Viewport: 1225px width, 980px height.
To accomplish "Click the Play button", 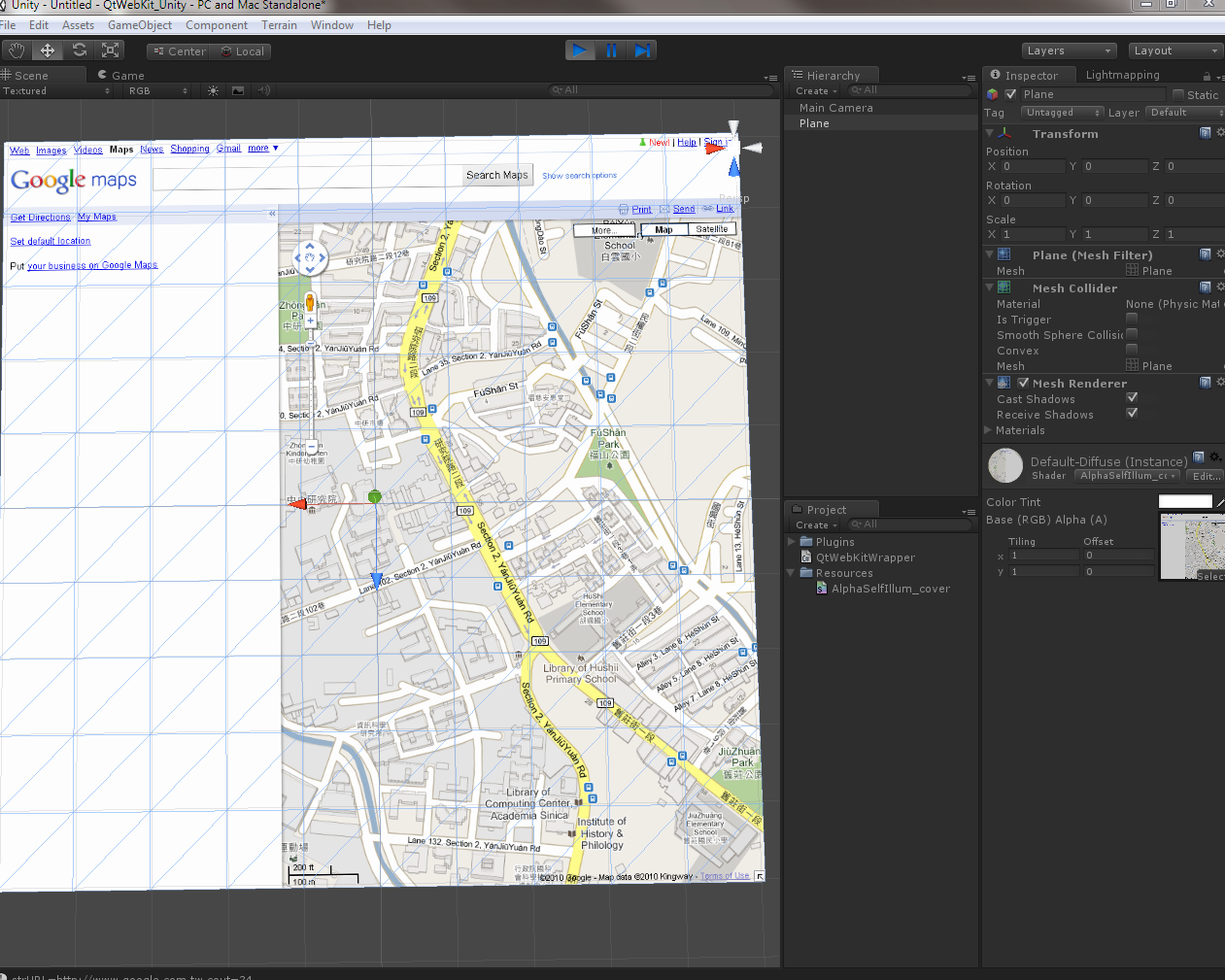I will 580,51.
